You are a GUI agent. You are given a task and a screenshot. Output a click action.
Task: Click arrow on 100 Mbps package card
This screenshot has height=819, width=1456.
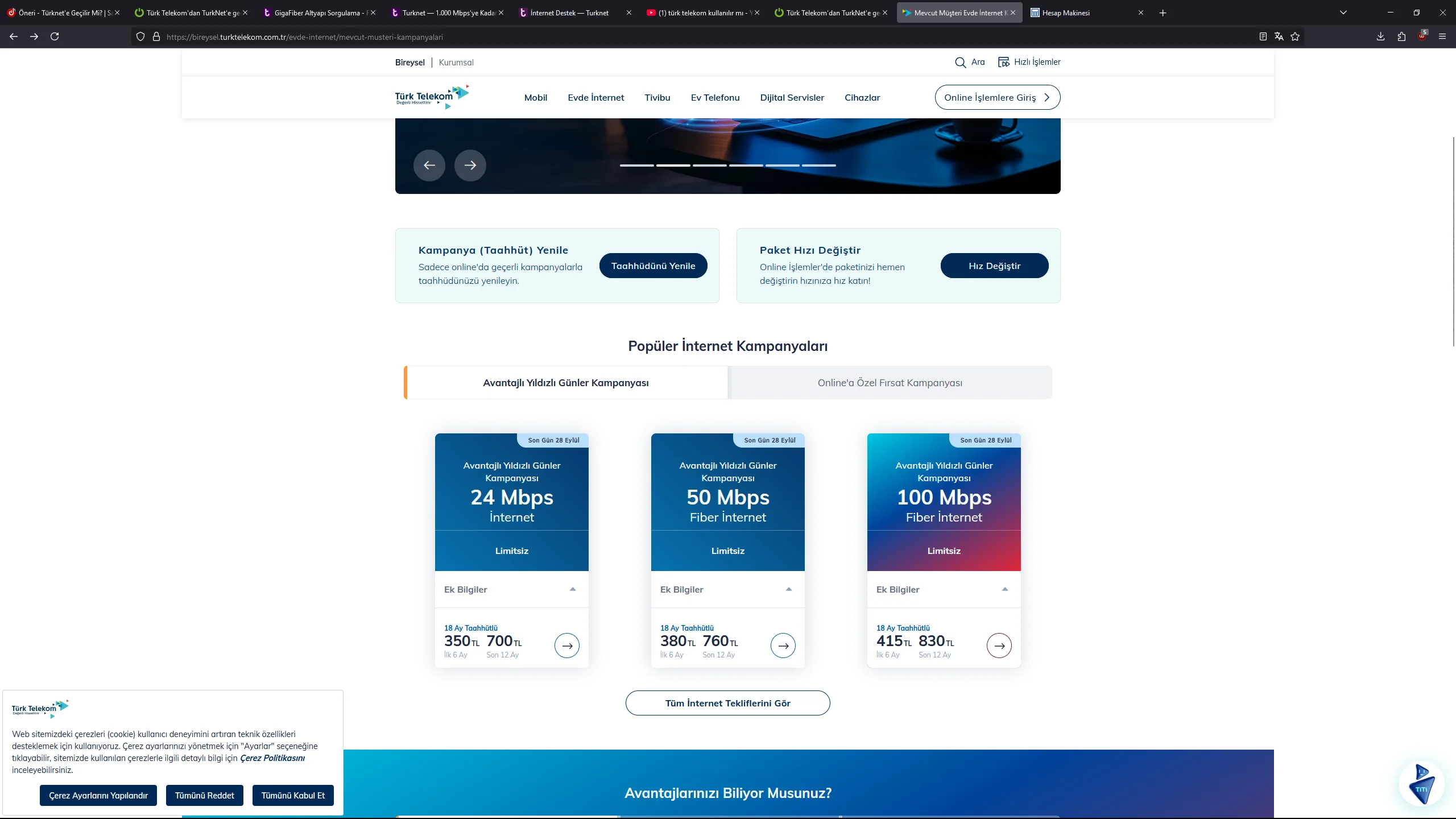pos(999,646)
